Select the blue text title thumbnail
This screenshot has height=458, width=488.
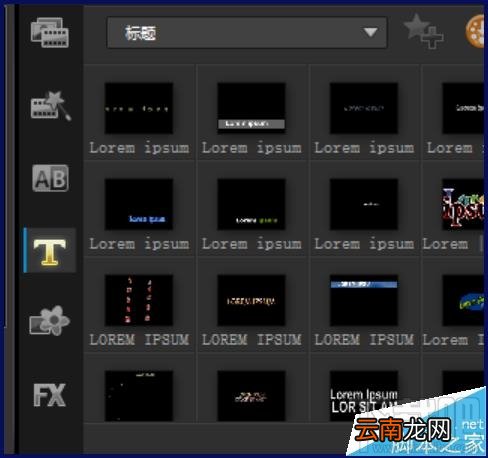[139, 204]
